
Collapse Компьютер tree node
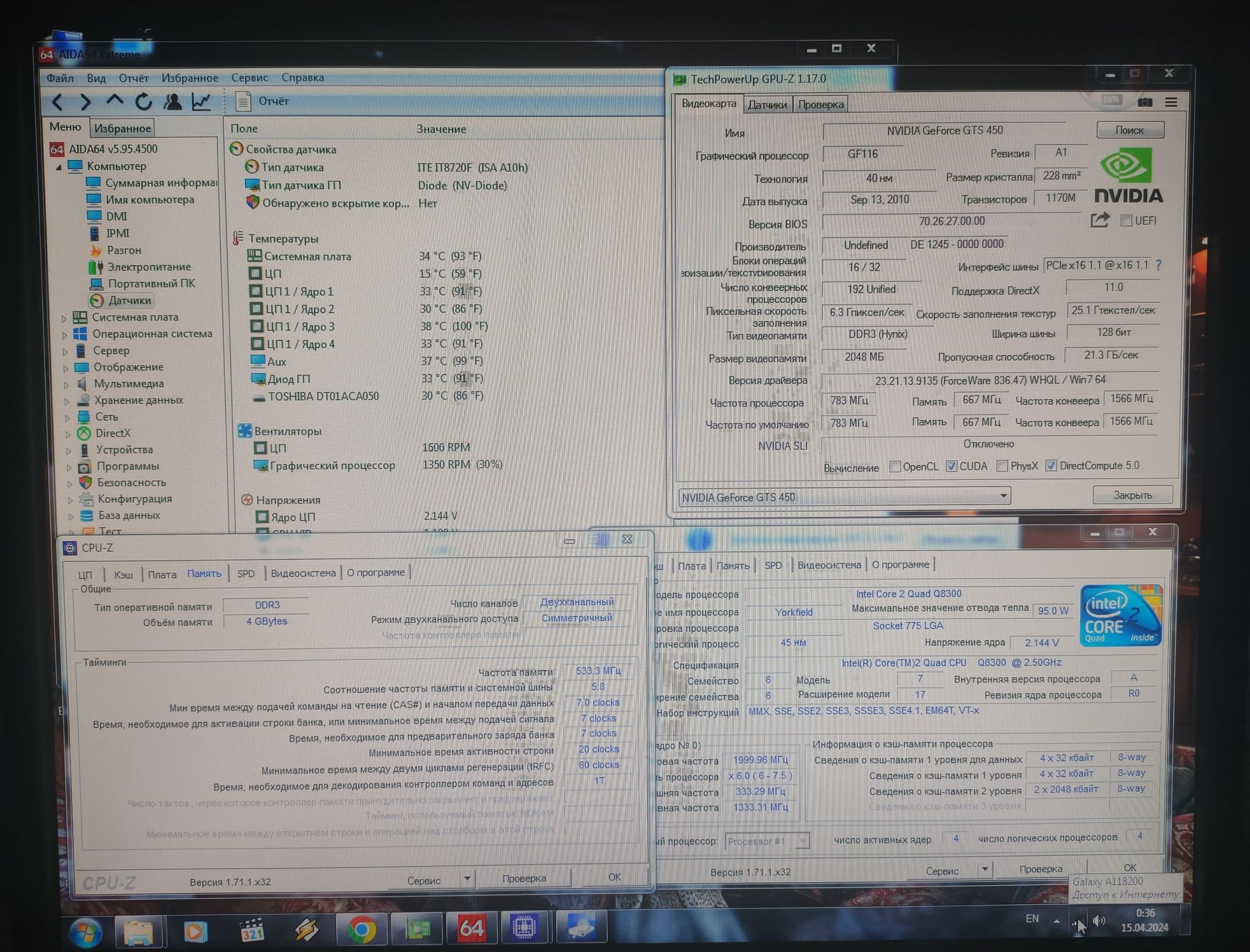point(59,167)
